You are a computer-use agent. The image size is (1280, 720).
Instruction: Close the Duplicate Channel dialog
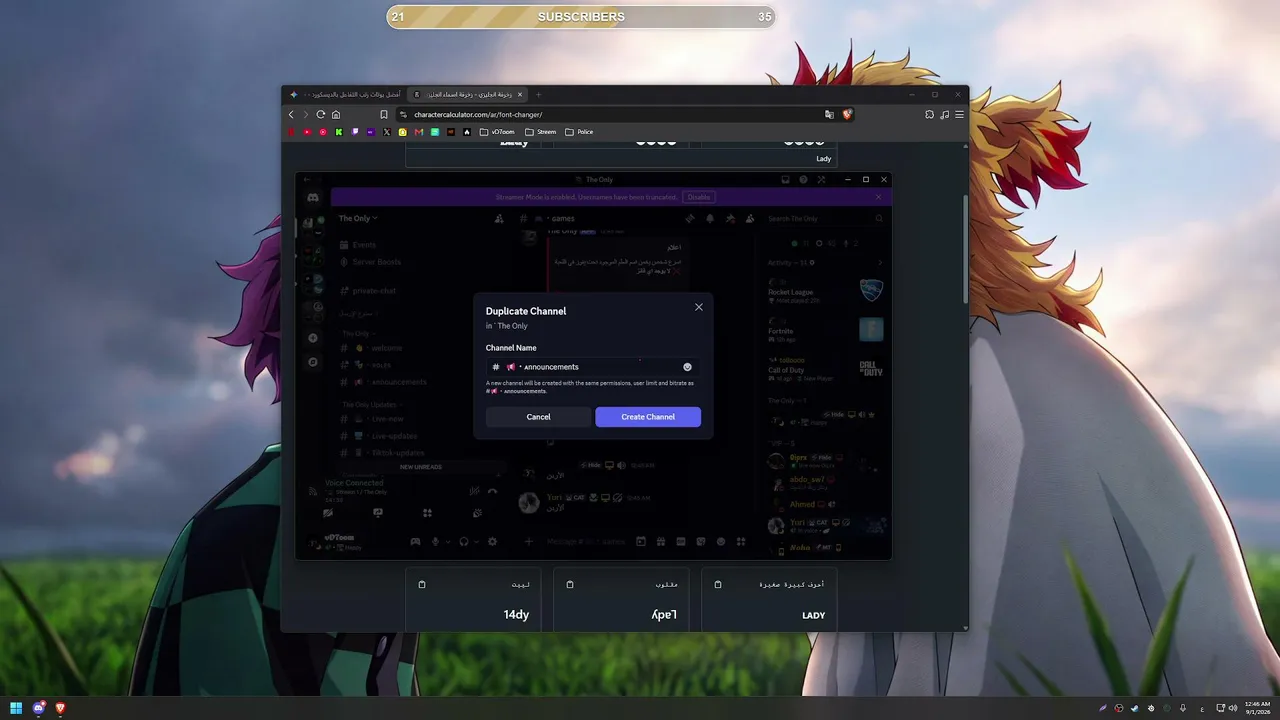click(699, 307)
